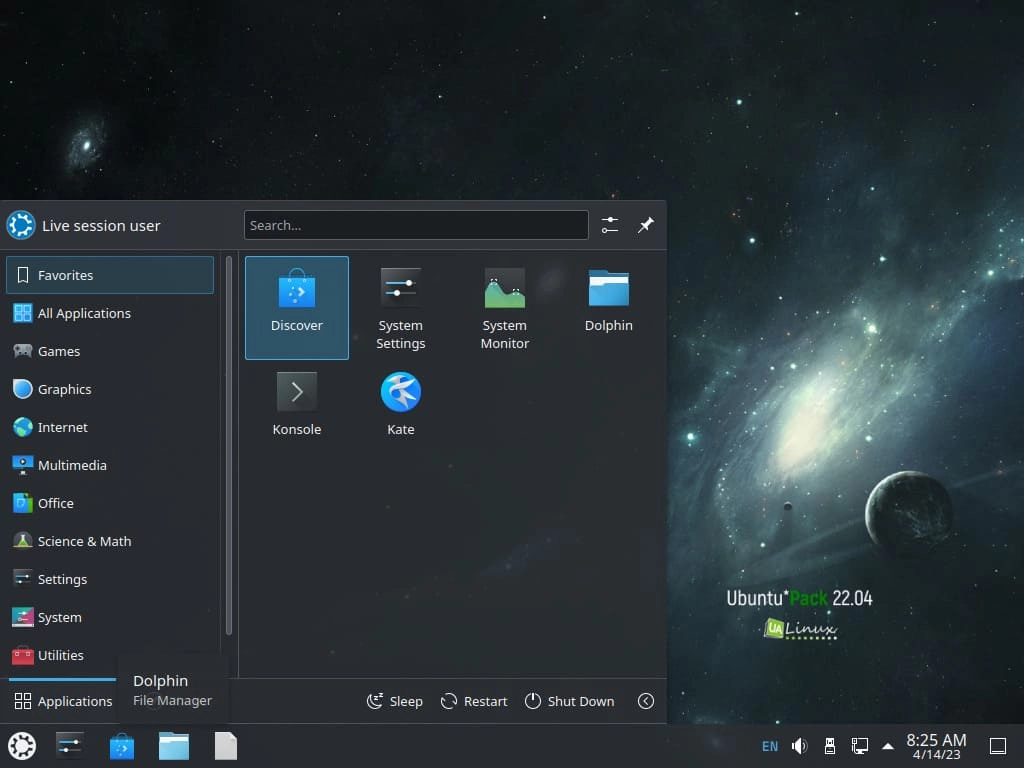The width and height of the screenshot is (1024, 768).
Task: Open the Games category
Action: coord(110,351)
